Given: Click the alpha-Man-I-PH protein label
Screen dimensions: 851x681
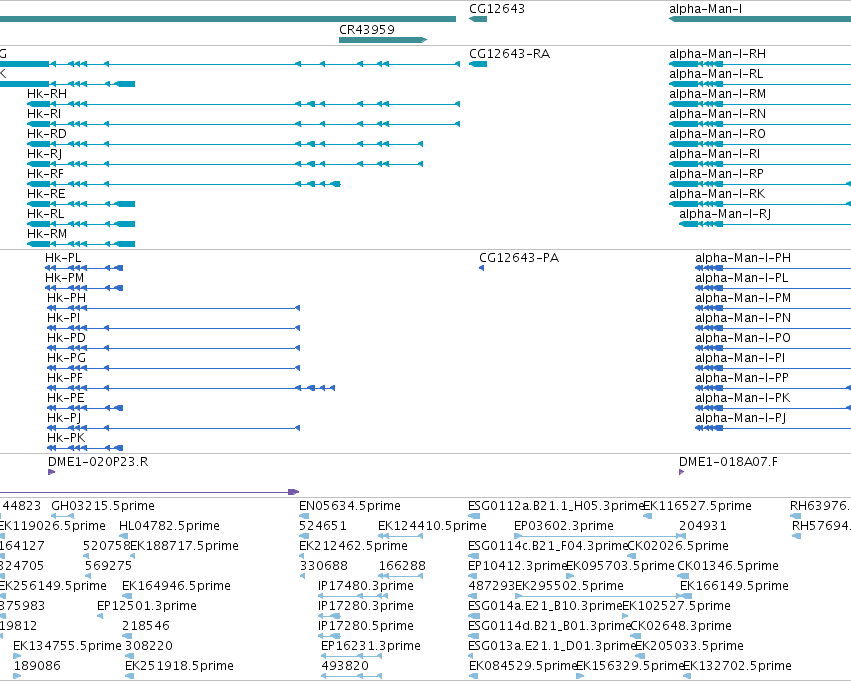Looking at the screenshot, I should click(x=743, y=258).
